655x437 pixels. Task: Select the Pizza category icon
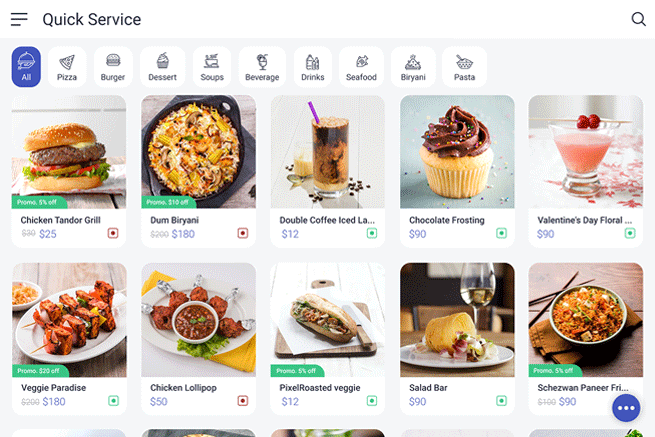click(x=67, y=62)
